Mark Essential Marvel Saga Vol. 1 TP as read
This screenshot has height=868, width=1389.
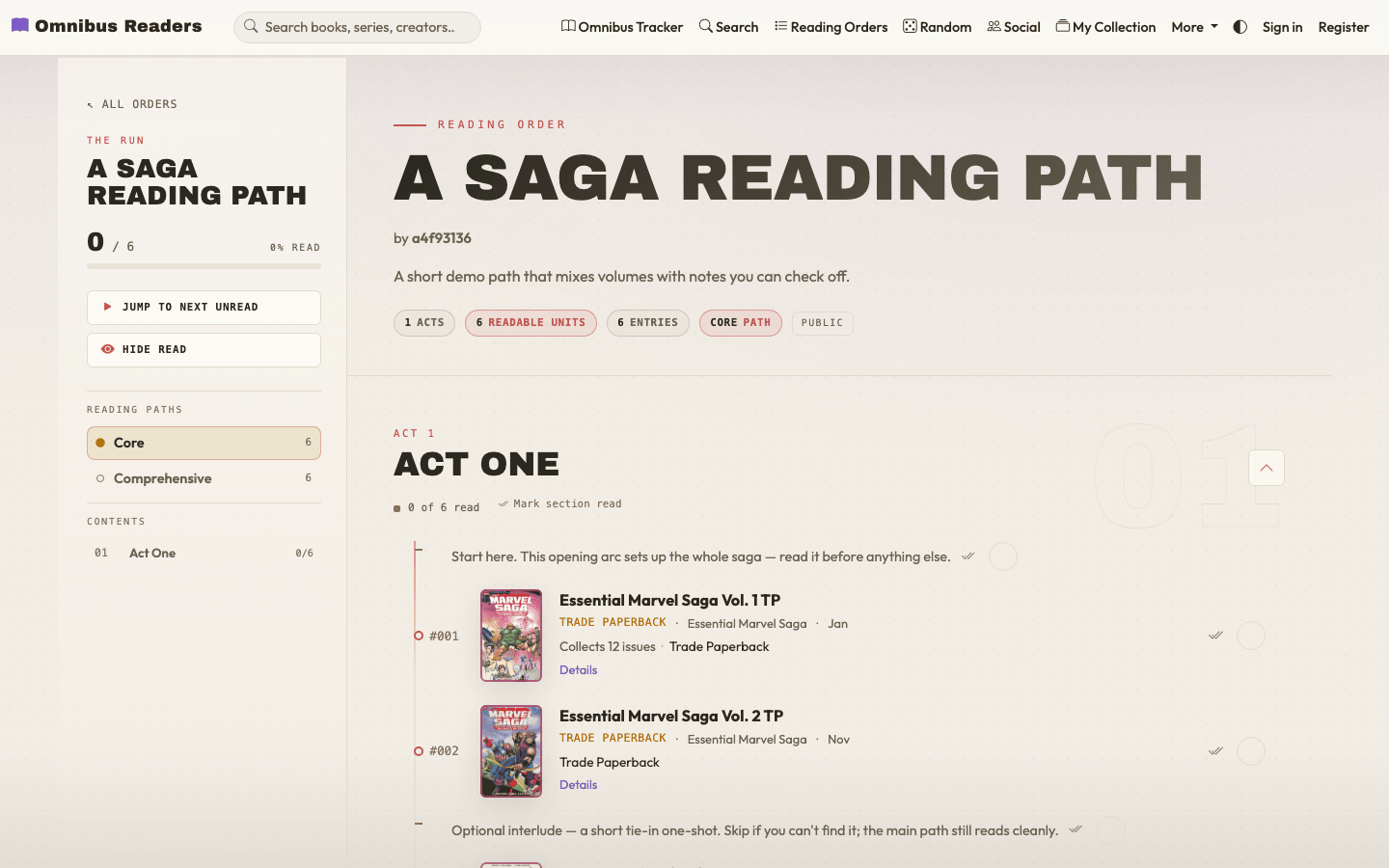[1251, 636]
